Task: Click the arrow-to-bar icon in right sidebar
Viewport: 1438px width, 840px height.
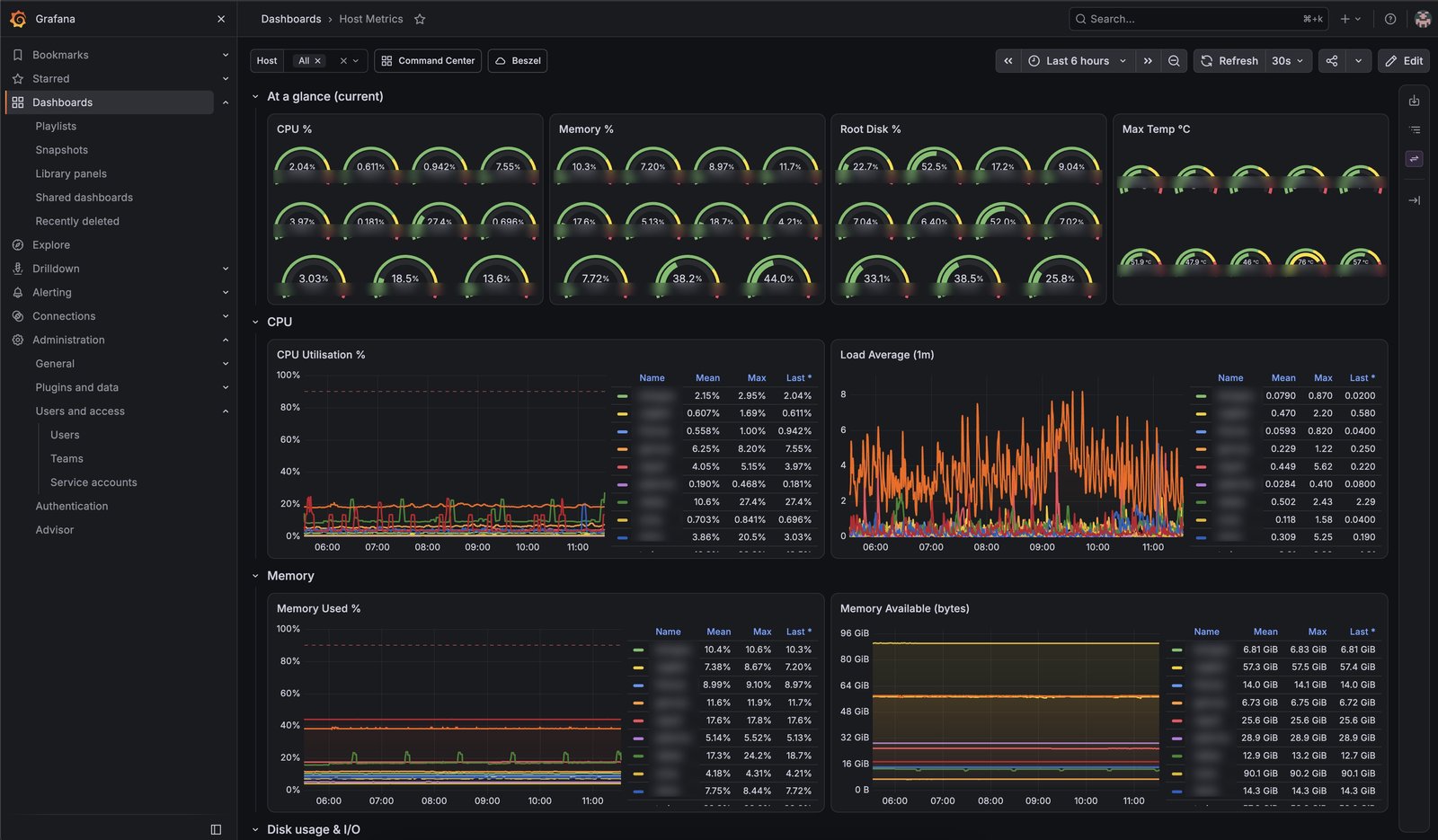Action: (x=1415, y=200)
